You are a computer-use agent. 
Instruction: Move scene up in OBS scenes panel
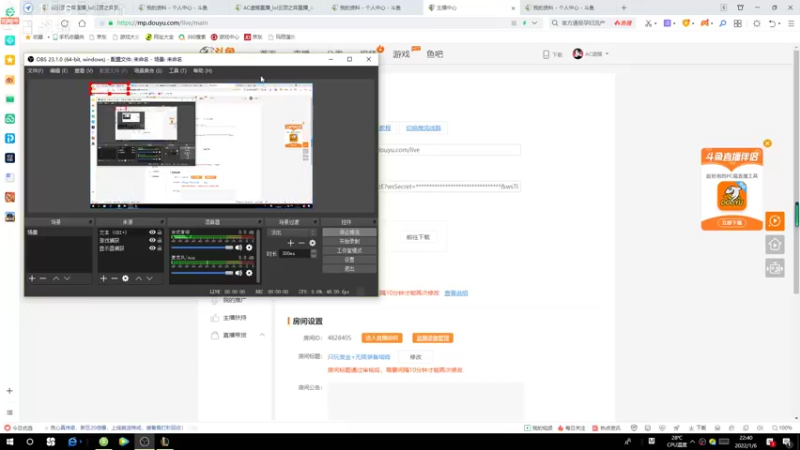(x=56, y=279)
